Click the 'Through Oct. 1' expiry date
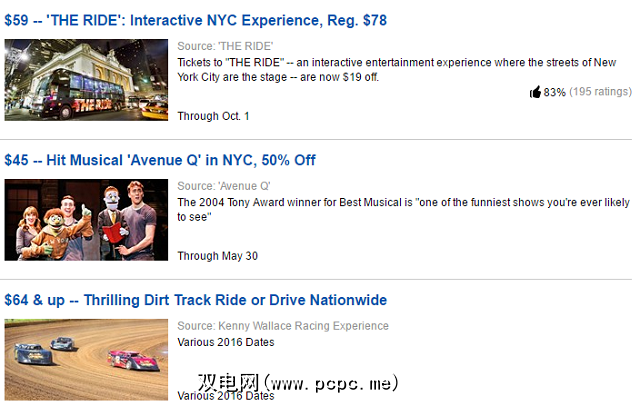This screenshot has width=640, height=406. [x=214, y=116]
